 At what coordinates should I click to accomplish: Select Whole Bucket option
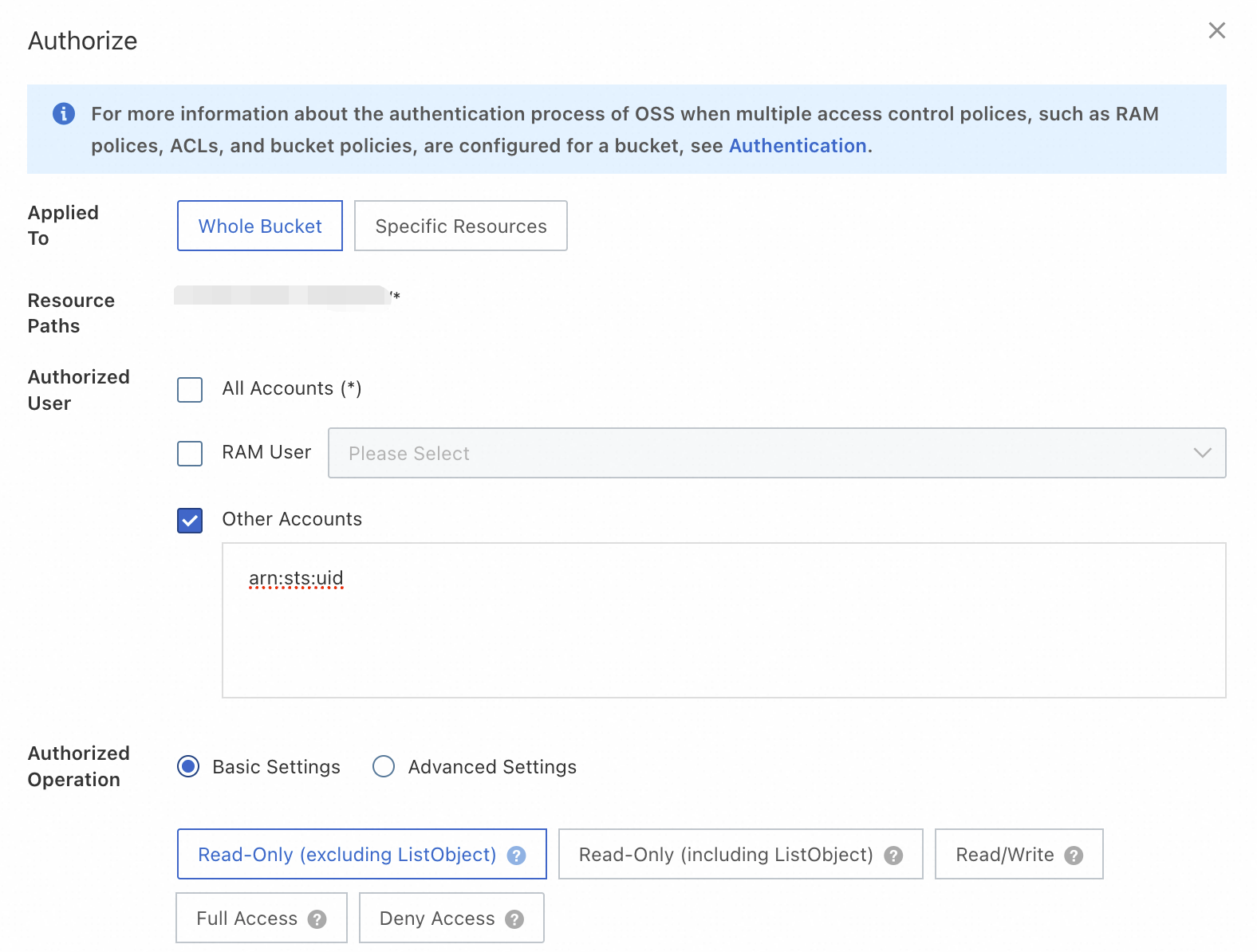pyautogui.click(x=260, y=226)
